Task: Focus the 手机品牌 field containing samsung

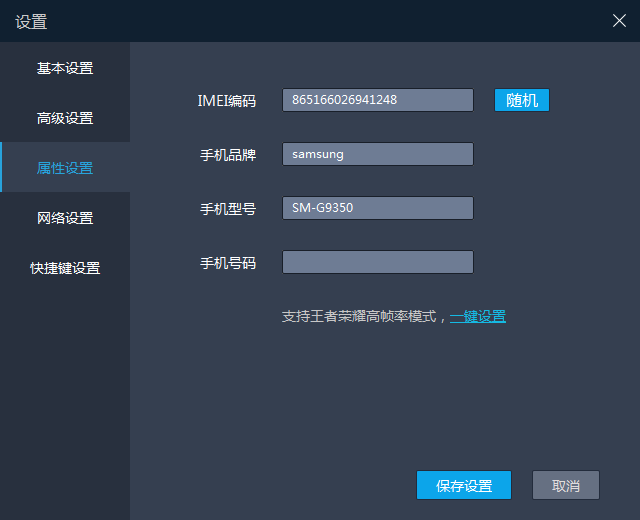Action: [x=377, y=154]
